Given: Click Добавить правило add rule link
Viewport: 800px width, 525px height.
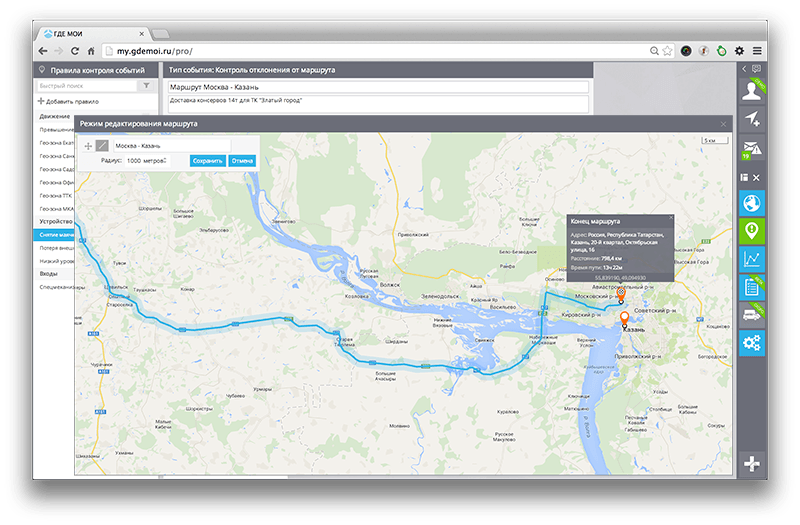Looking at the screenshot, I should coord(68,102).
